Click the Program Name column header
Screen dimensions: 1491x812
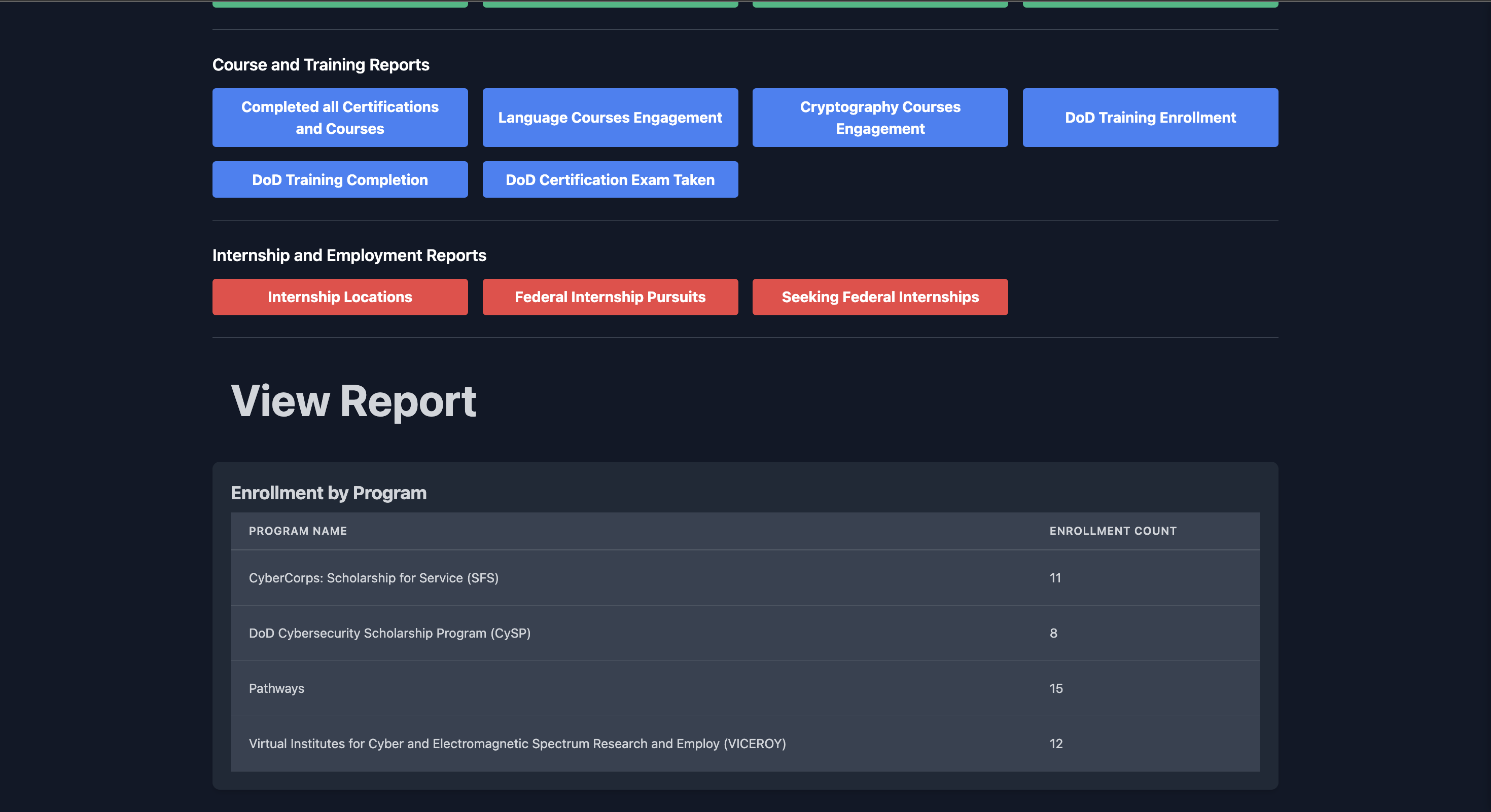pos(298,531)
